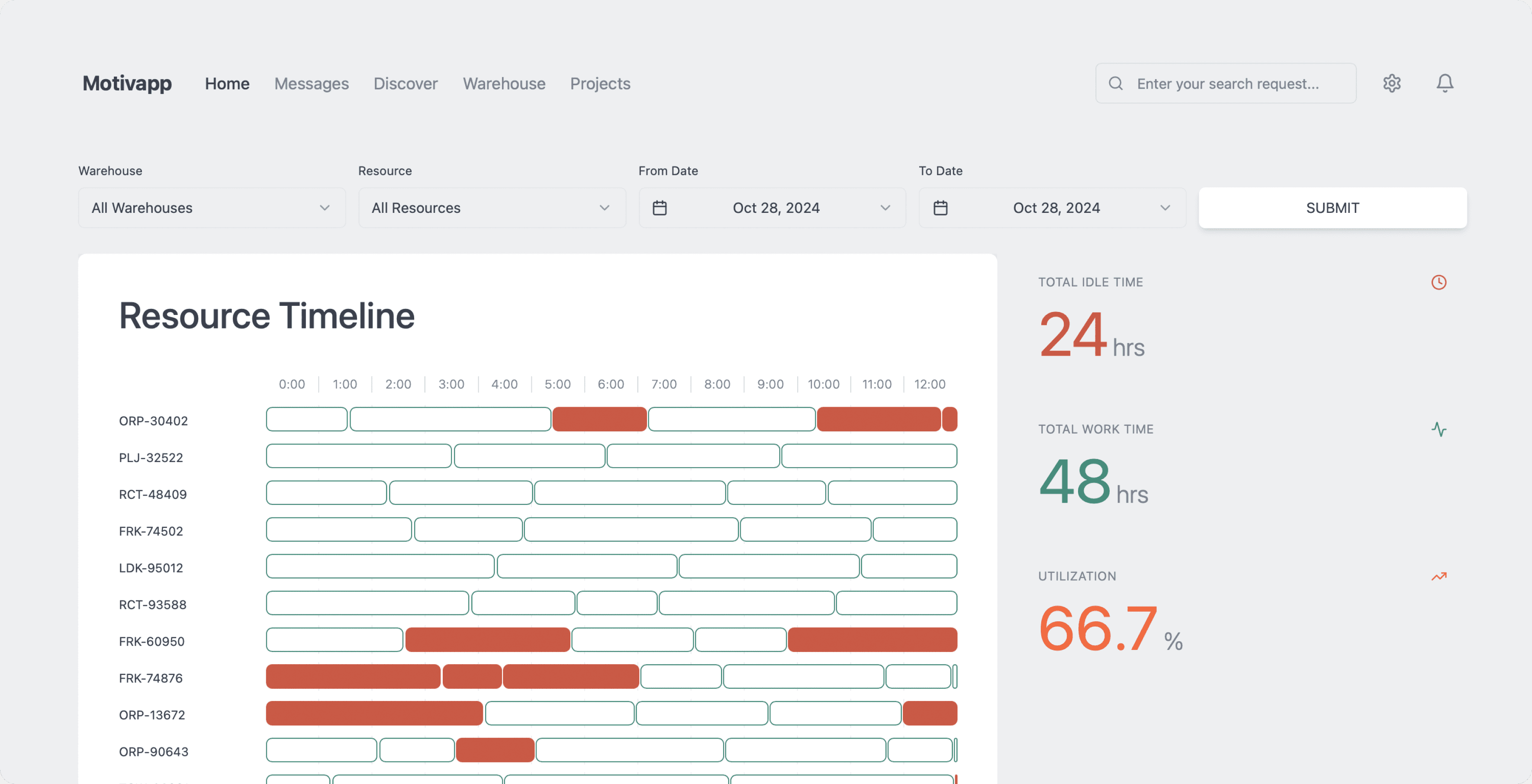Click the notifications bell icon
Screen dimensions: 1532x784
tap(1445, 83)
